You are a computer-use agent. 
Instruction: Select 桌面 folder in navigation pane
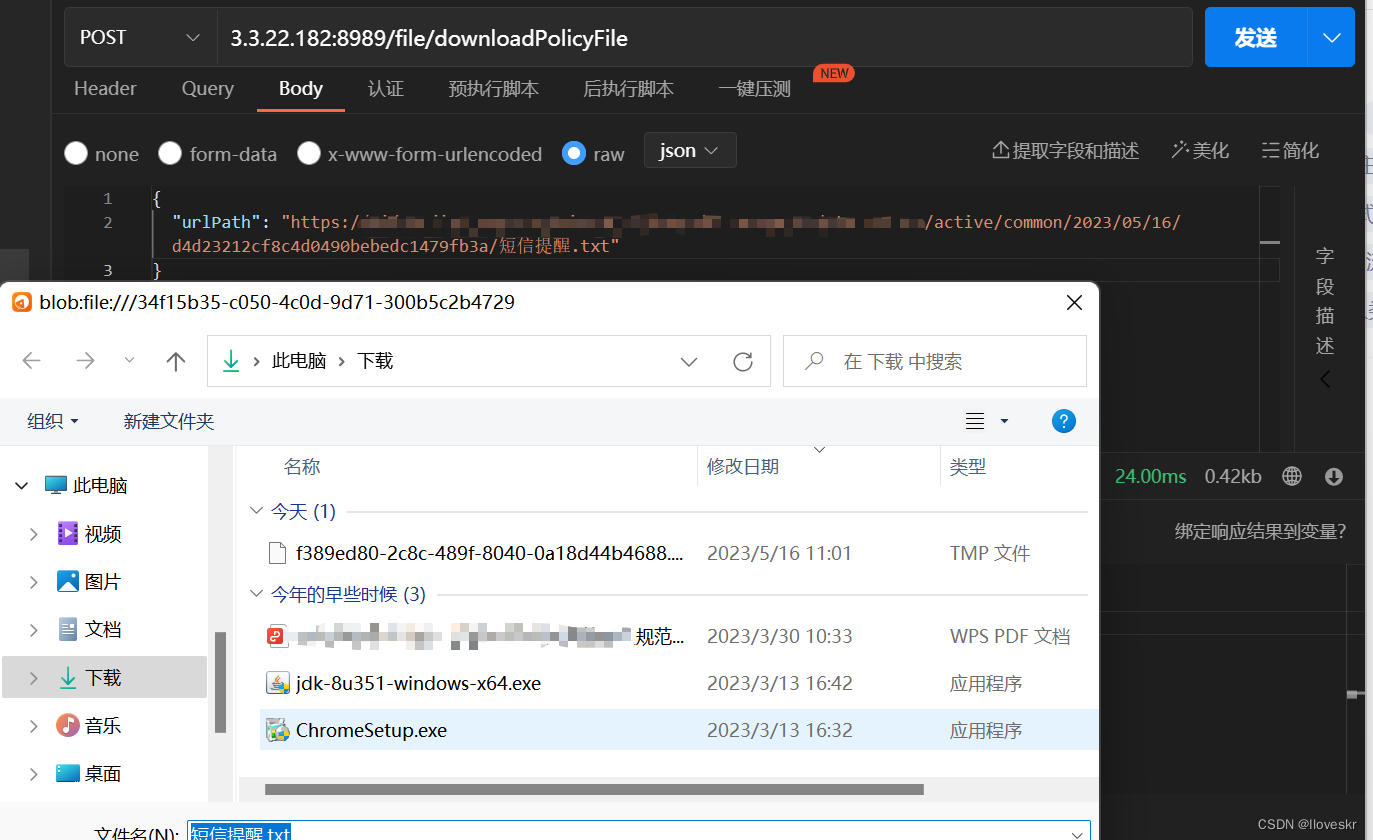click(103, 774)
